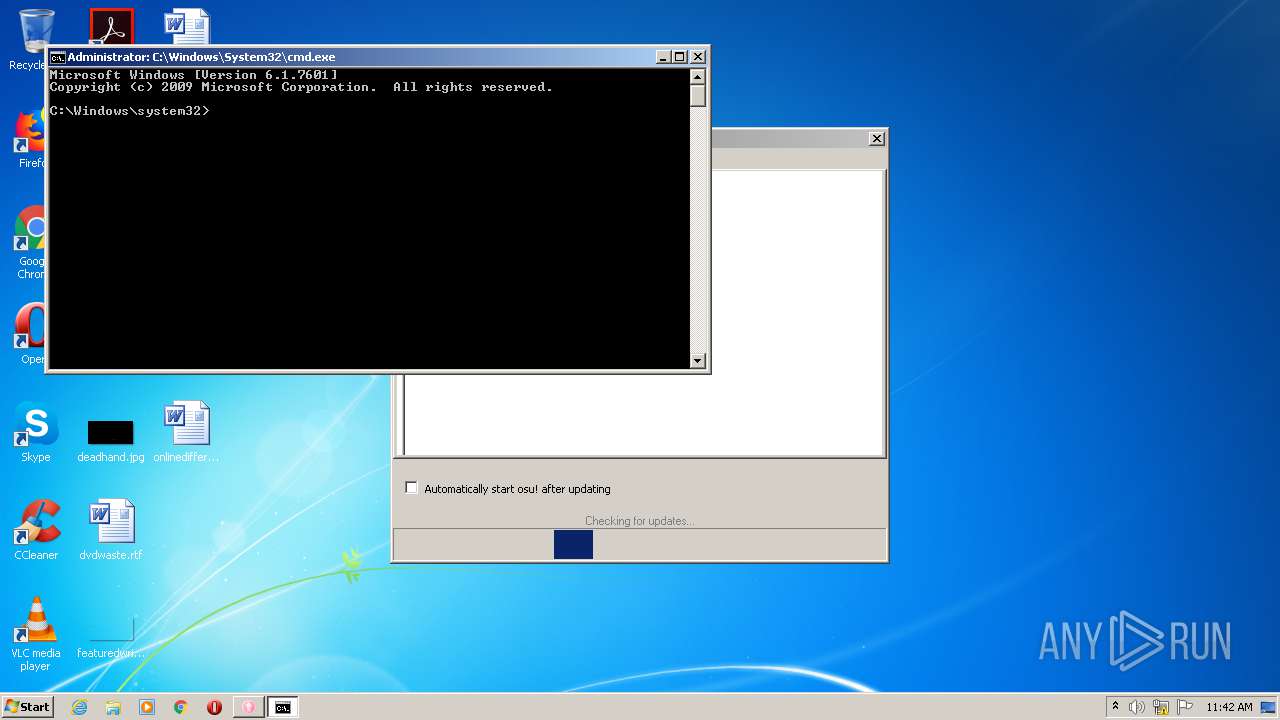Open the Action Center flag icon
Image resolution: width=1280 pixels, height=720 pixels.
(x=1185, y=707)
